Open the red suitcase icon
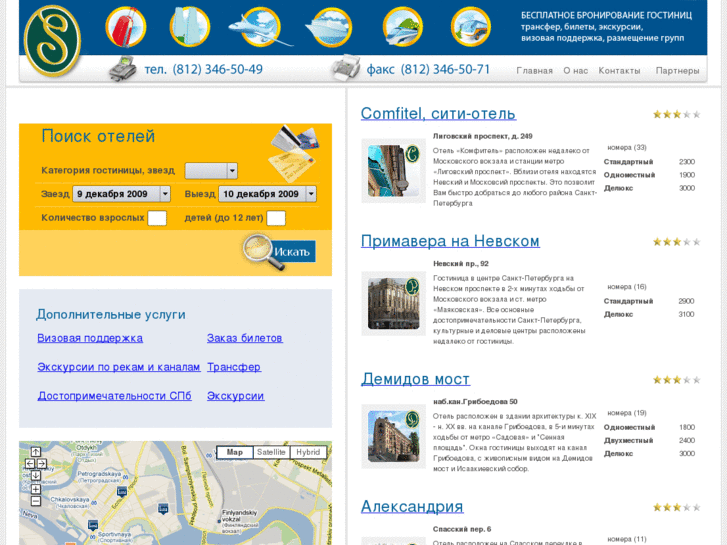Viewport: 727px width, 545px height. [126, 26]
